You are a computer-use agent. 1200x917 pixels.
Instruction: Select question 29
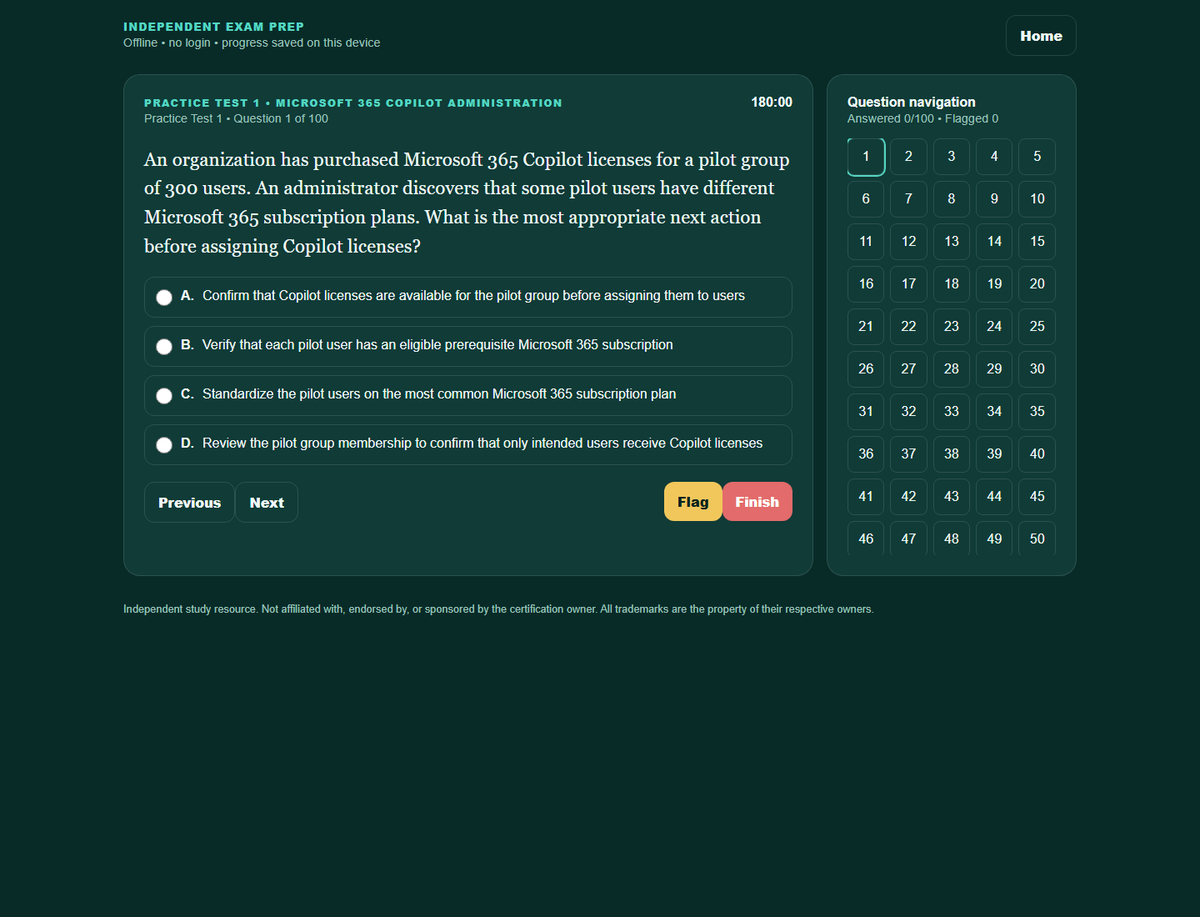click(x=994, y=368)
